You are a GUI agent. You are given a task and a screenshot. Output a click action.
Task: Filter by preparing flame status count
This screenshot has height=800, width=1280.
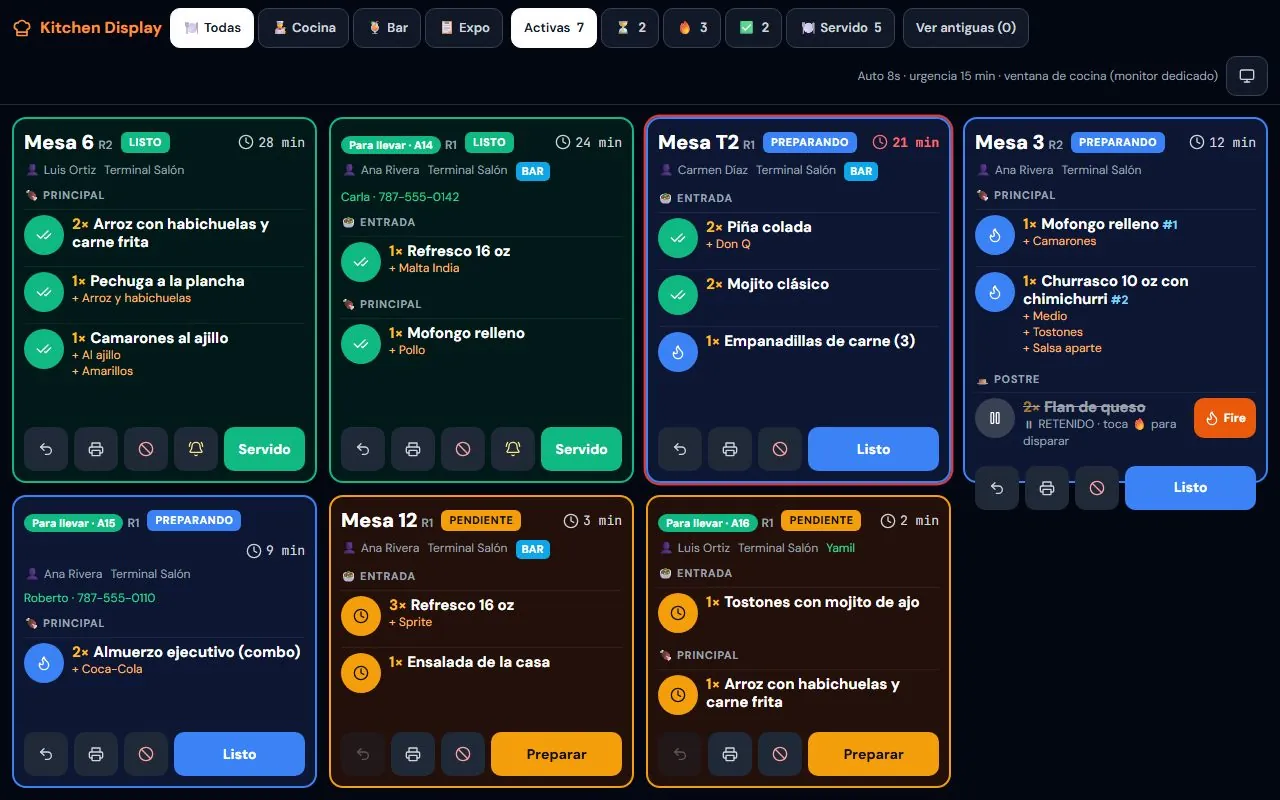click(x=693, y=28)
